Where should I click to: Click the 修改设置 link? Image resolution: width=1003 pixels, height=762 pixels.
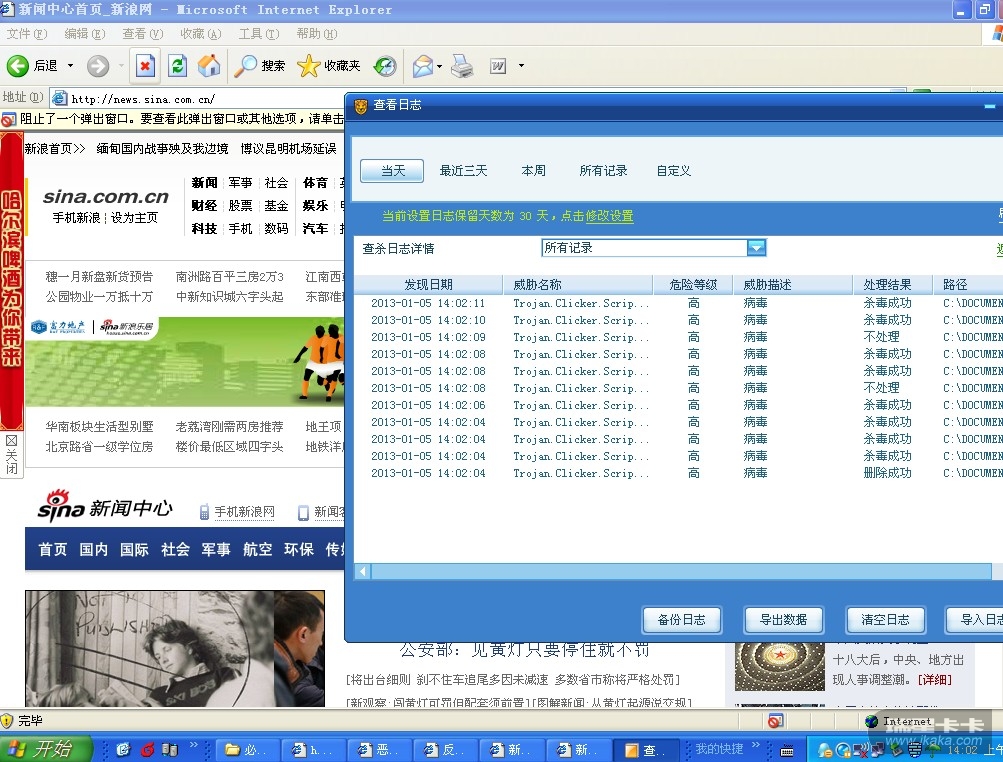(610, 216)
